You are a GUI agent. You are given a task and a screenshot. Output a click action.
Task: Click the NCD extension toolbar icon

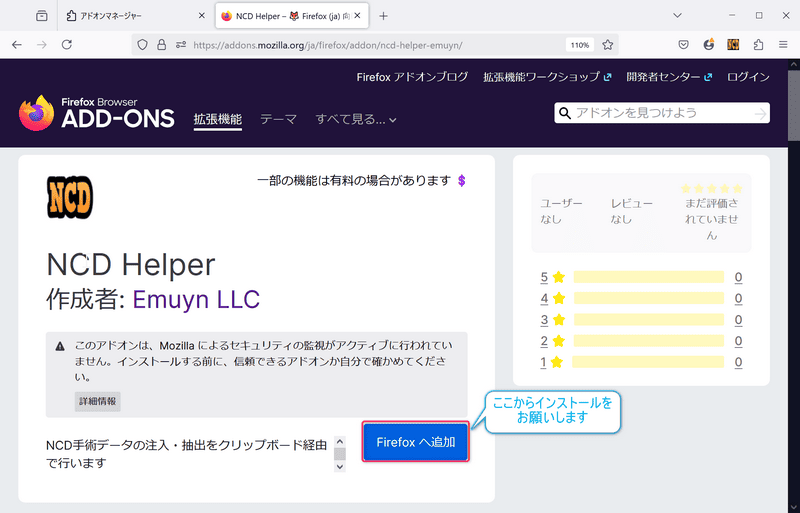click(733, 45)
